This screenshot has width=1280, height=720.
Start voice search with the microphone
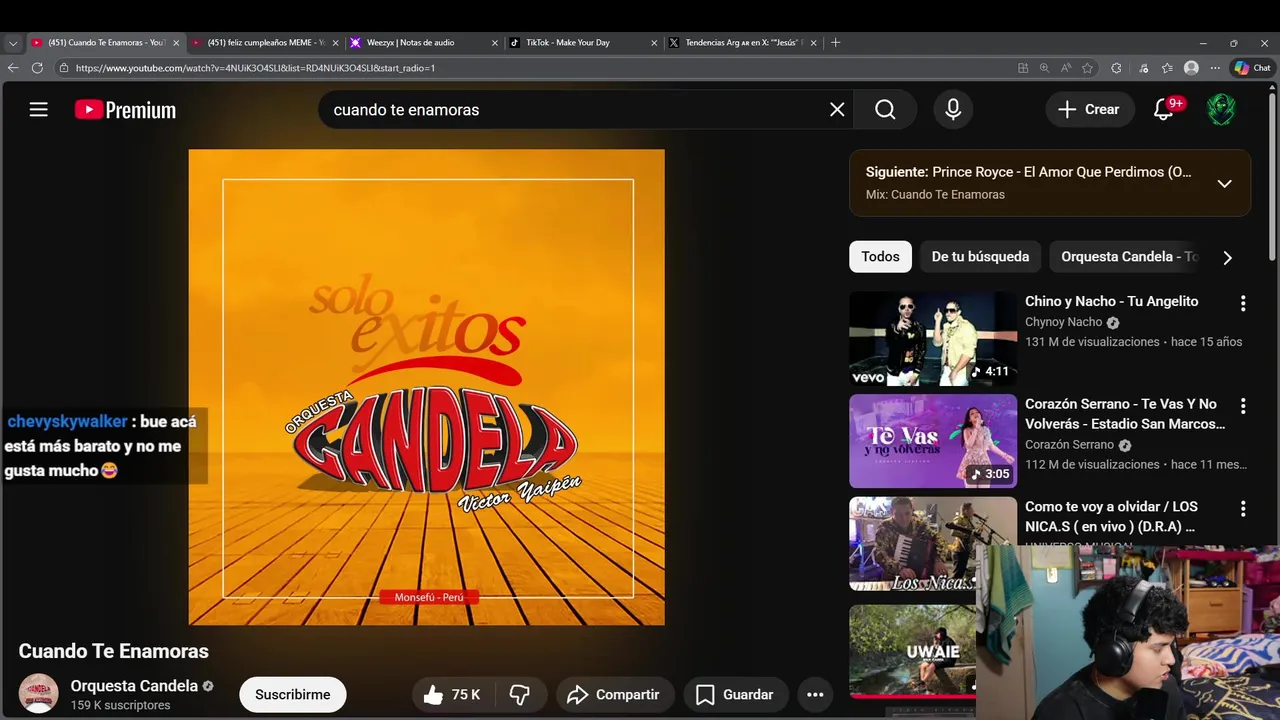point(953,110)
